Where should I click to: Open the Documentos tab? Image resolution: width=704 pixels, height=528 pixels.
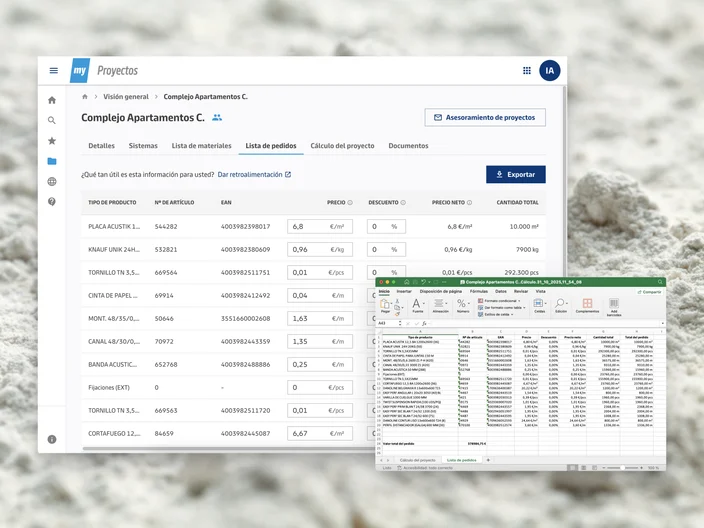[409, 146]
